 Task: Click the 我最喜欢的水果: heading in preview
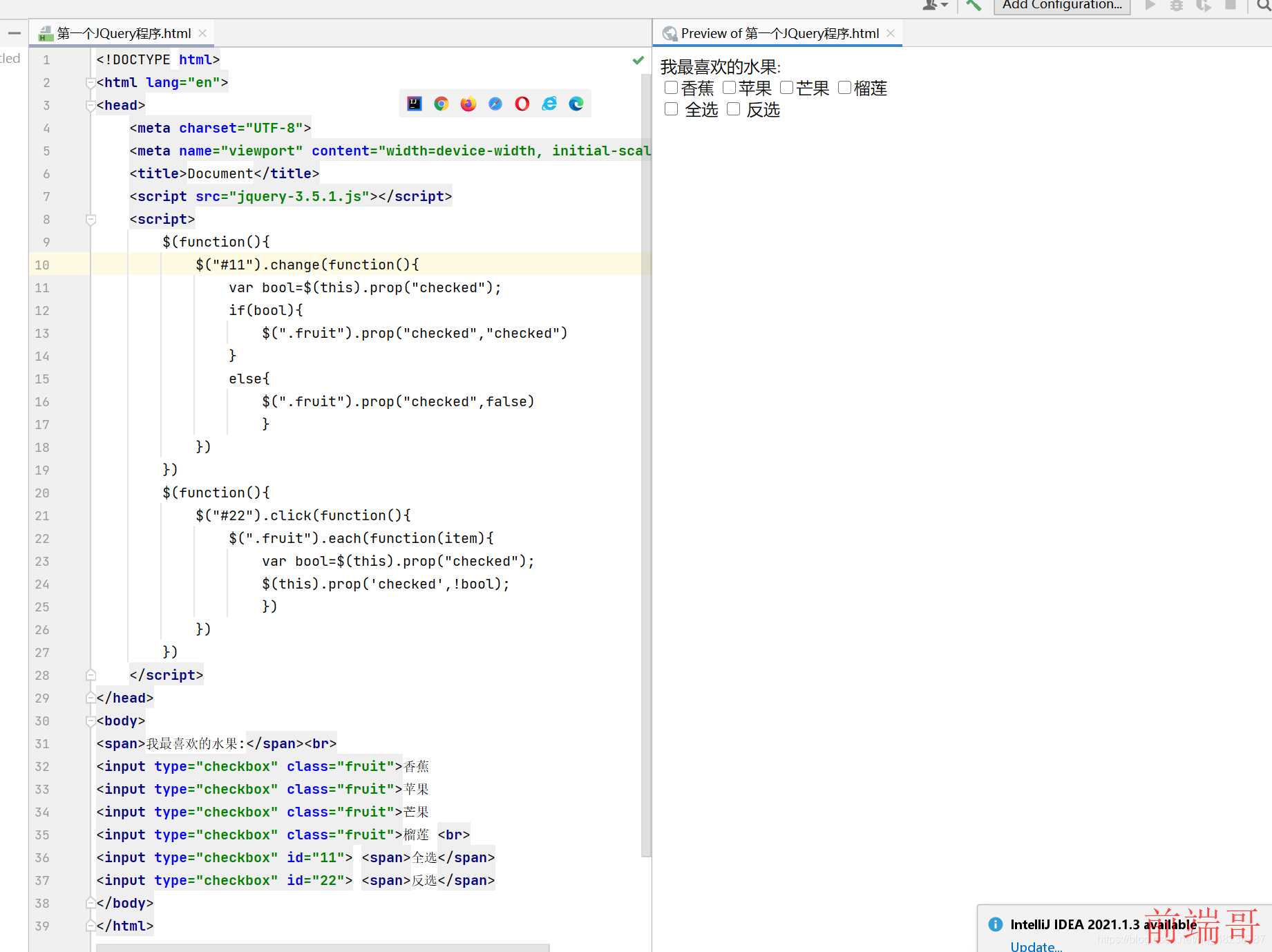coord(721,67)
